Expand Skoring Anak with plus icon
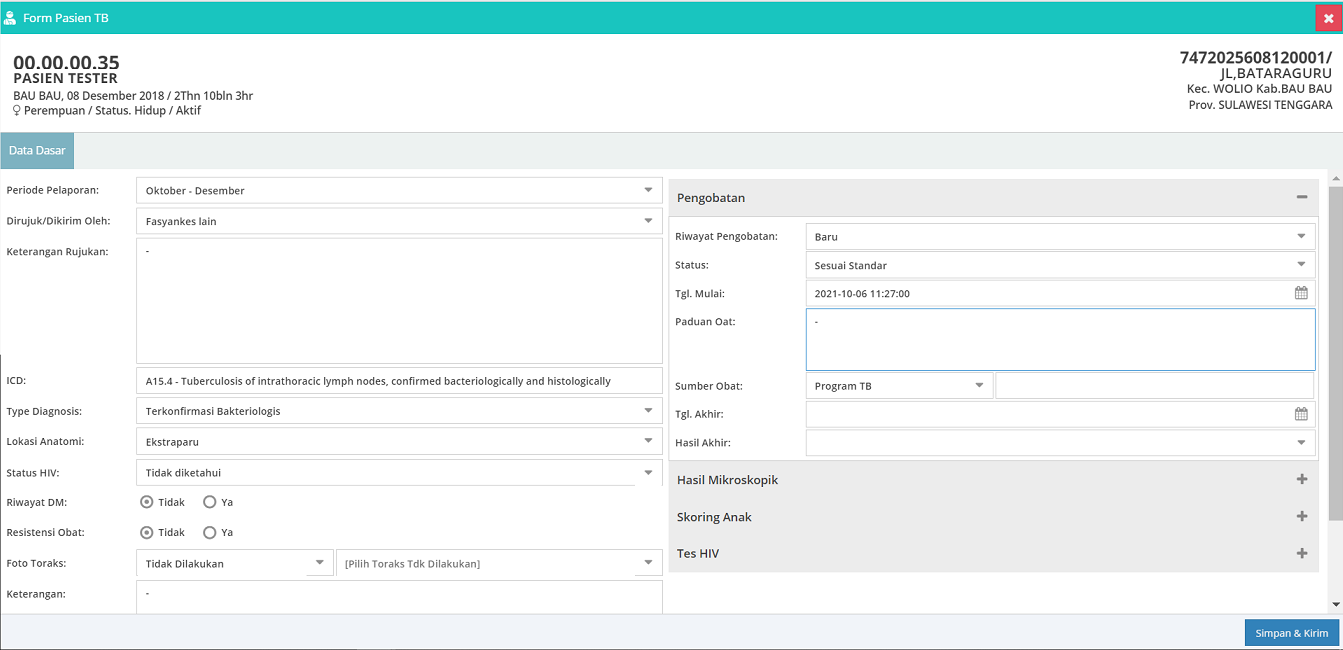The width and height of the screenshot is (1343, 650). click(1301, 517)
